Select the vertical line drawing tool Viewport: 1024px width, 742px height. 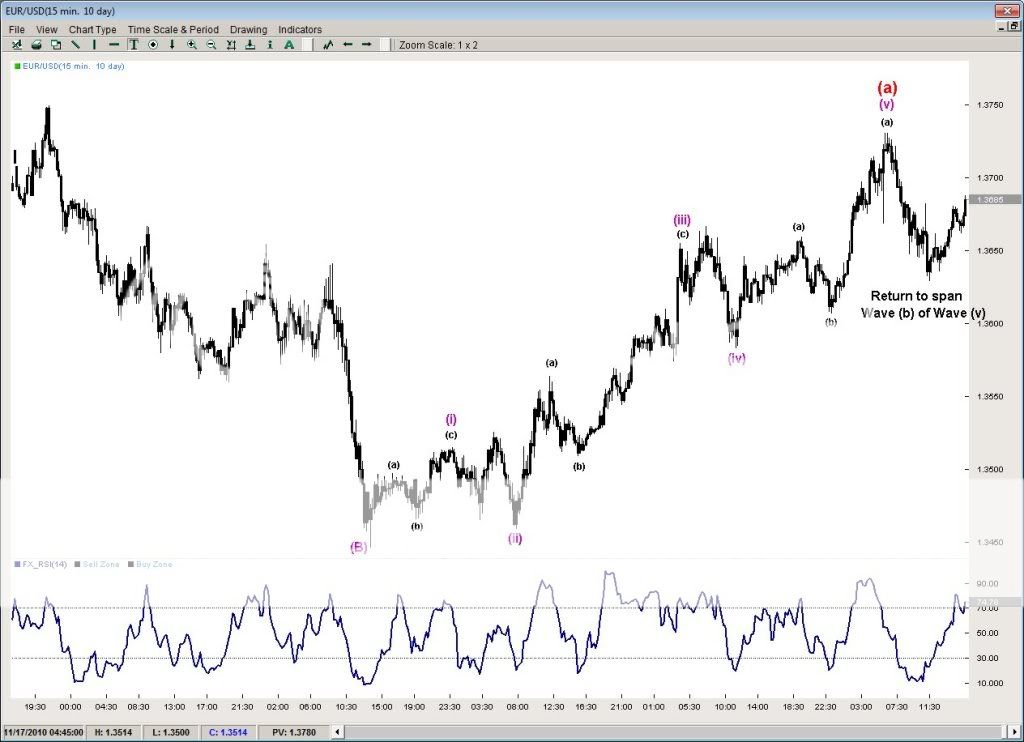94,45
